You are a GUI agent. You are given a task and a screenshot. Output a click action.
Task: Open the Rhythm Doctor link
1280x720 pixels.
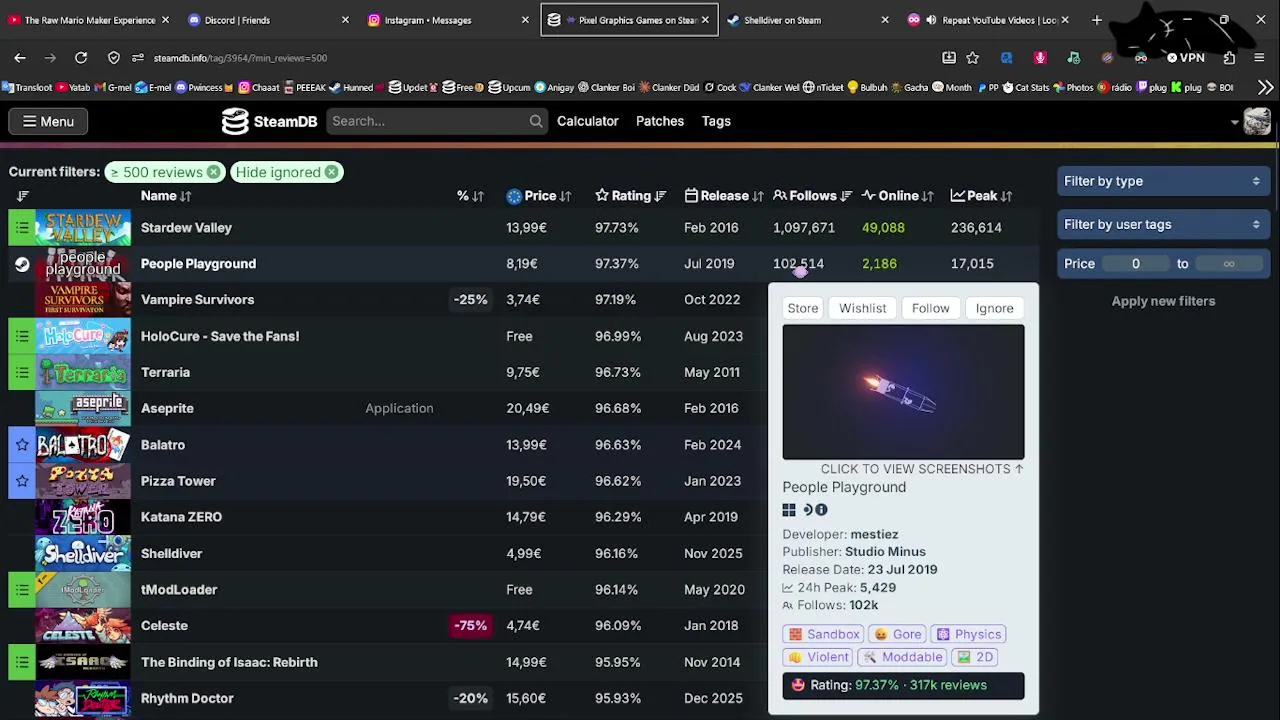coord(187,698)
